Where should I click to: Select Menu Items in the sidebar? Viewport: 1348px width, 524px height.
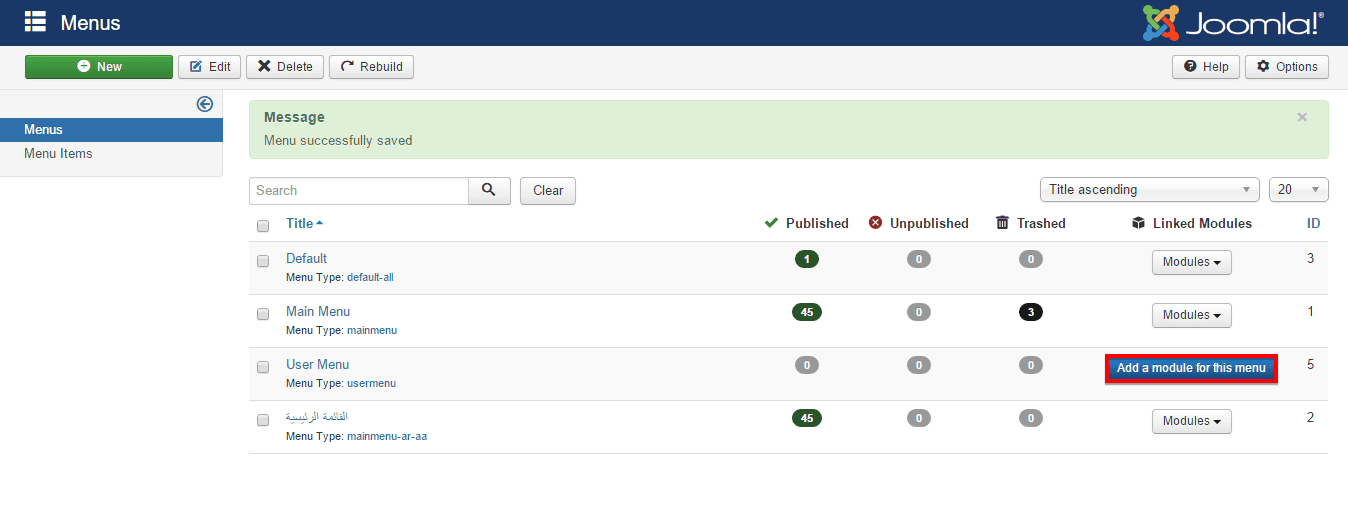tap(58, 154)
